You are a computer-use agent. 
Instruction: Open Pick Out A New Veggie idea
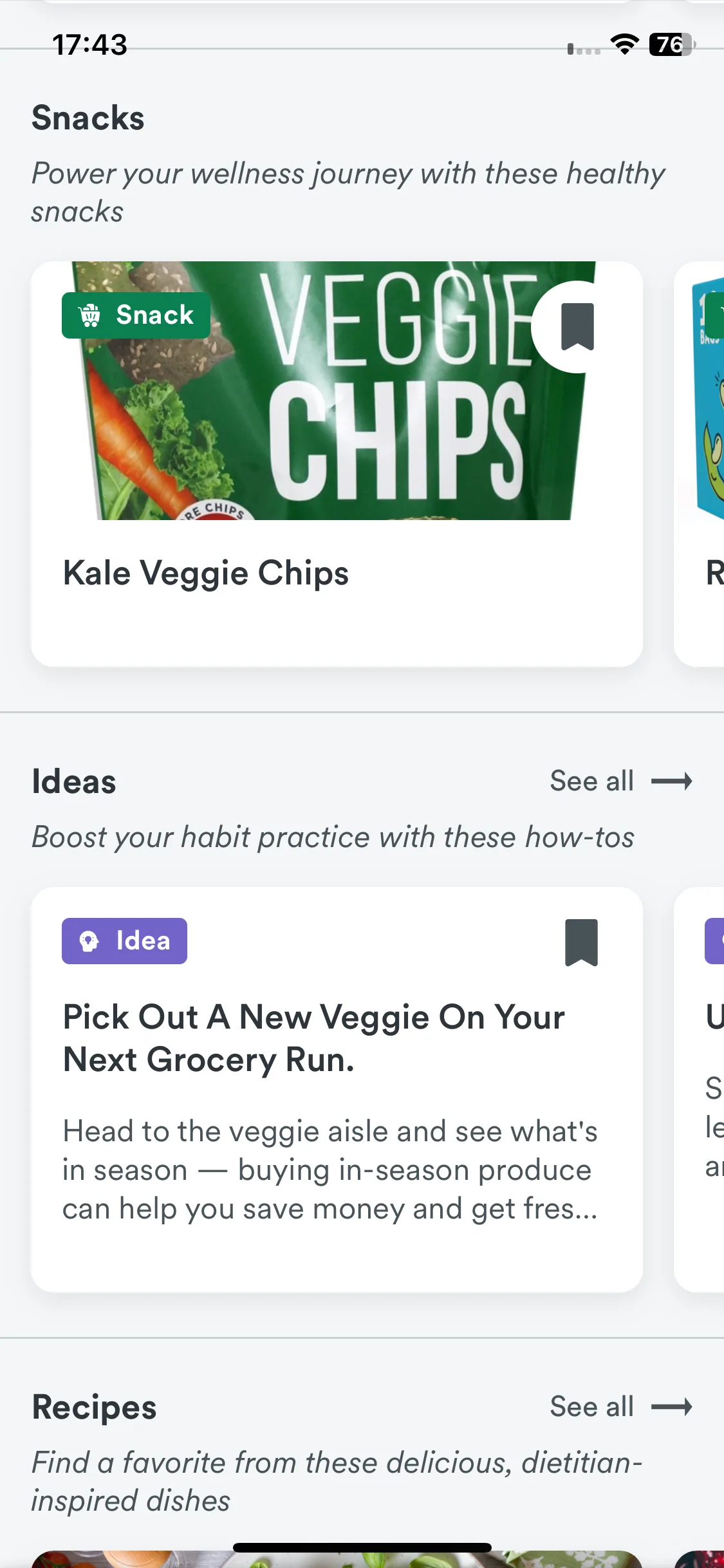pos(314,1038)
